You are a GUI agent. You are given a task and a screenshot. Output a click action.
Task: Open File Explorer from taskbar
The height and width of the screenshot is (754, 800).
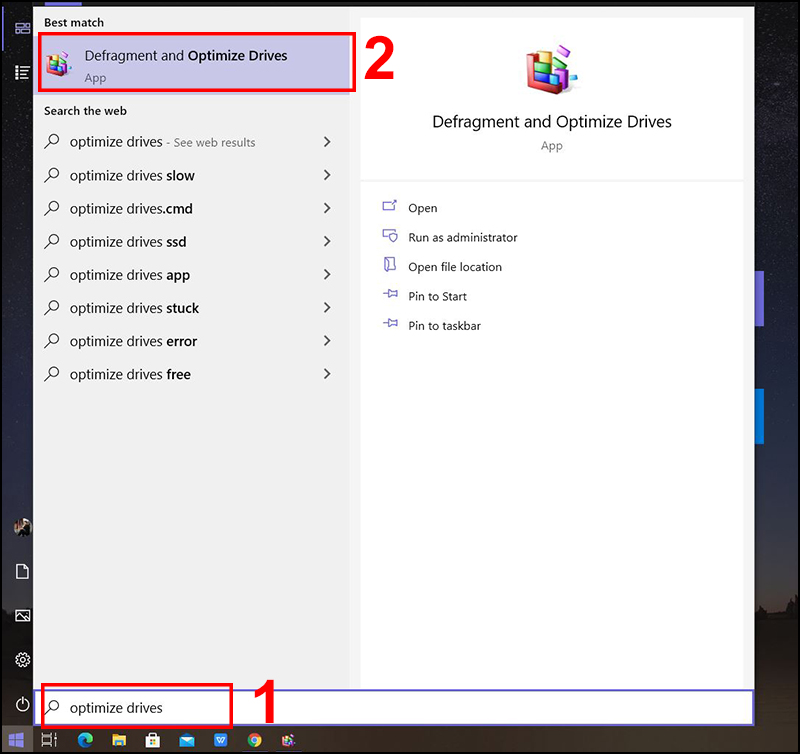pyautogui.click(x=119, y=740)
